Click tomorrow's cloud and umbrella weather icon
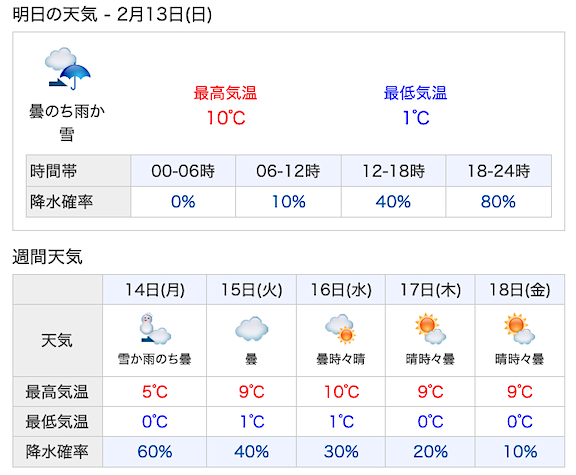The image size is (576, 475). coord(68,69)
